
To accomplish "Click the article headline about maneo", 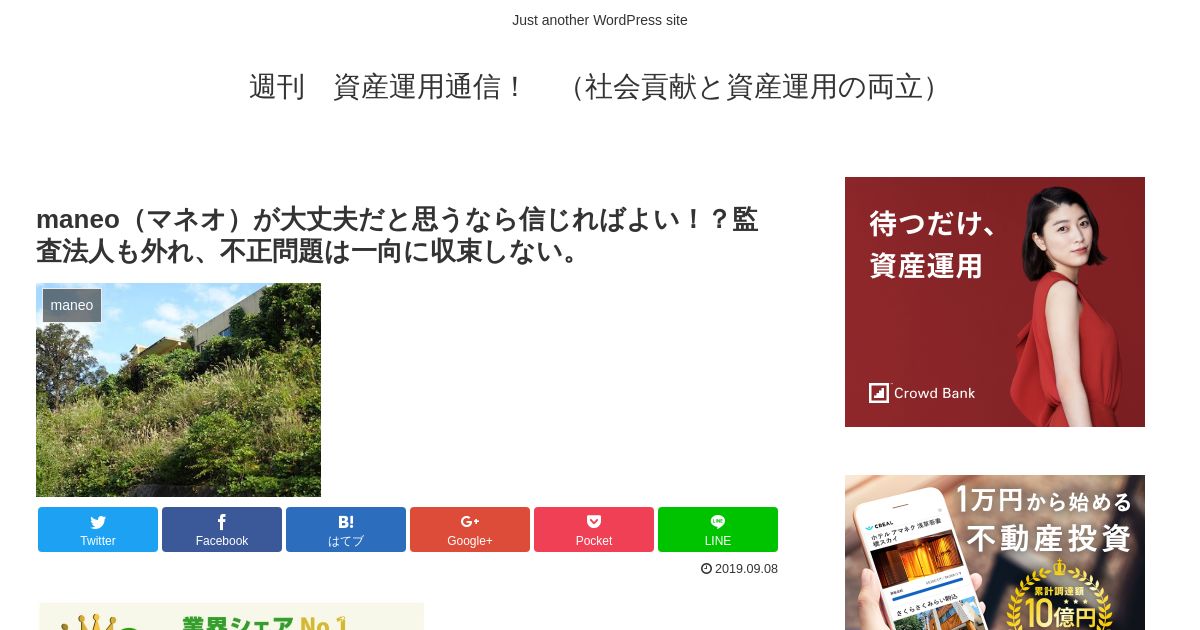I will point(397,235).
